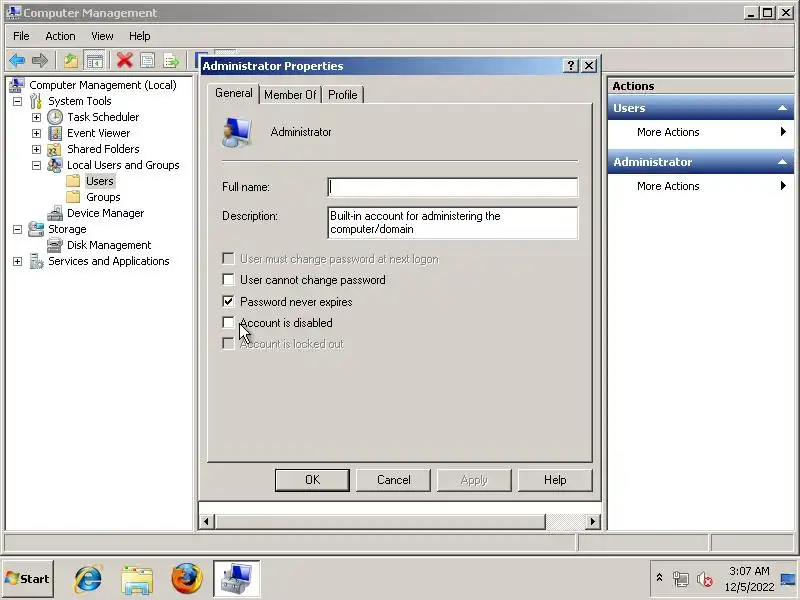Launch Firefox from the taskbar

(186, 579)
